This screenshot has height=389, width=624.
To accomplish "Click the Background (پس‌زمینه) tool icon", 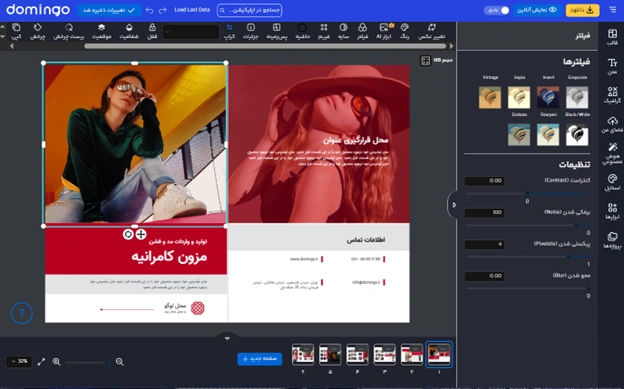I will click(277, 27).
